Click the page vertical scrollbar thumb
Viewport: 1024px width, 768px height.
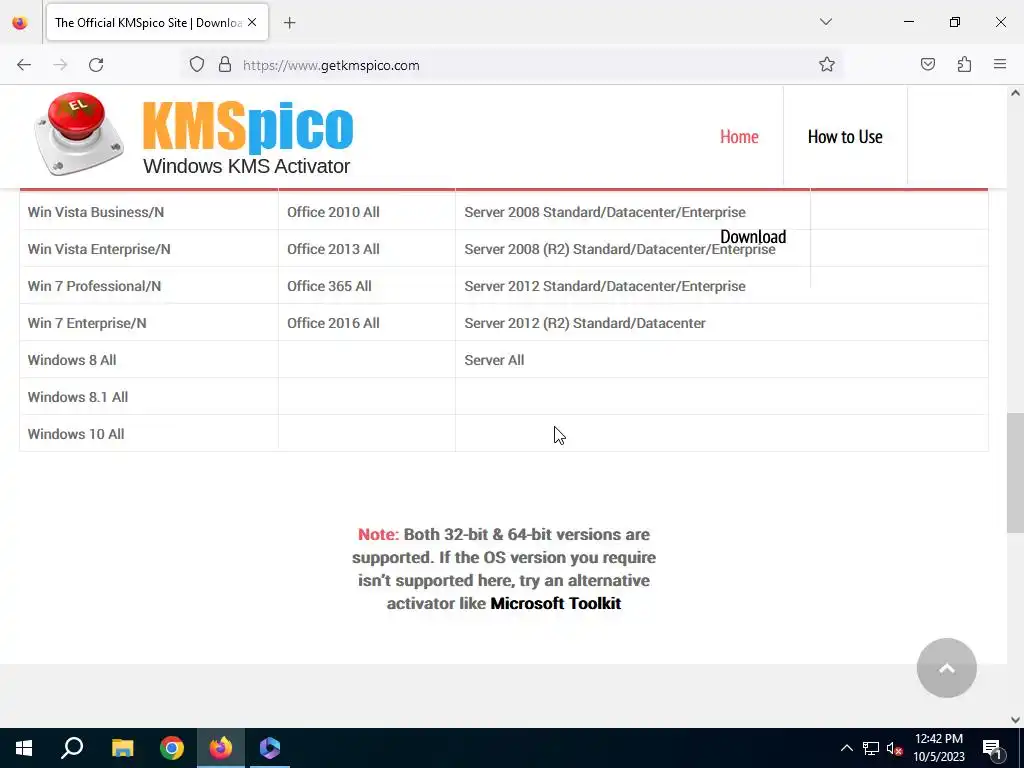click(1015, 473)
